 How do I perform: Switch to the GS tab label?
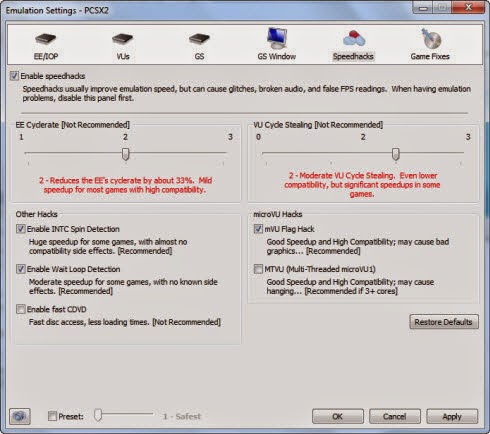(199, 56)
